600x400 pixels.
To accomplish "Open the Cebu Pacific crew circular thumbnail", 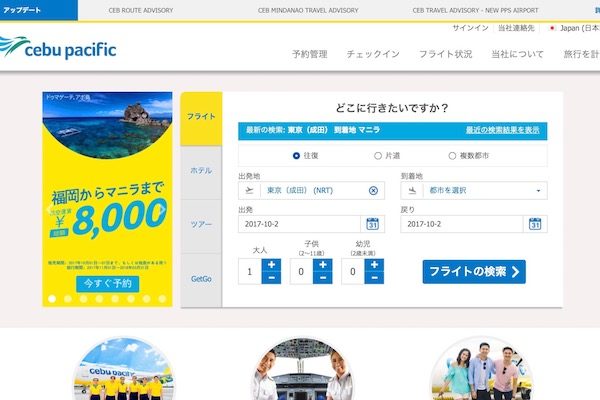I will (x=123, y=369).
